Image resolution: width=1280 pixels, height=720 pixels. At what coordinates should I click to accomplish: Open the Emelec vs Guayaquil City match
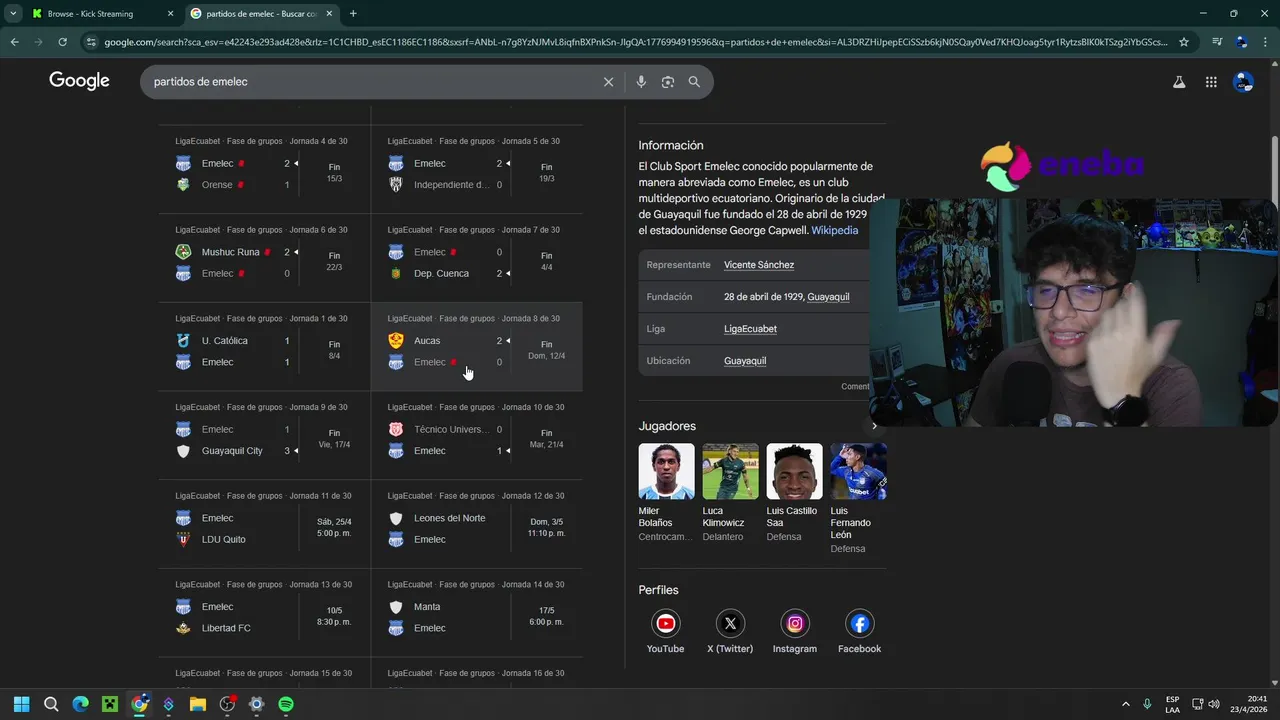[264, 436]
